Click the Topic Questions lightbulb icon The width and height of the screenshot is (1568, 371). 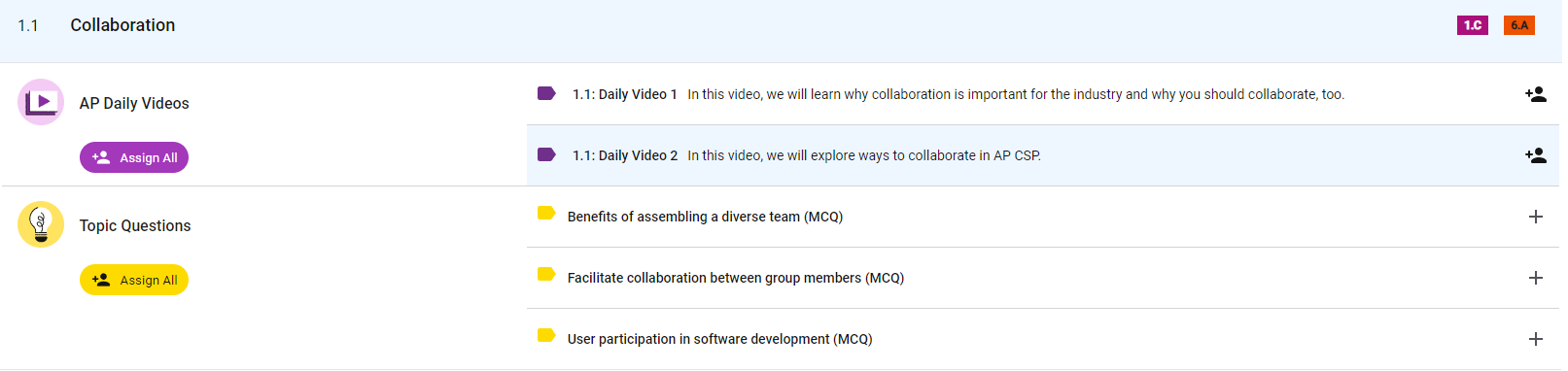[41, 224]
